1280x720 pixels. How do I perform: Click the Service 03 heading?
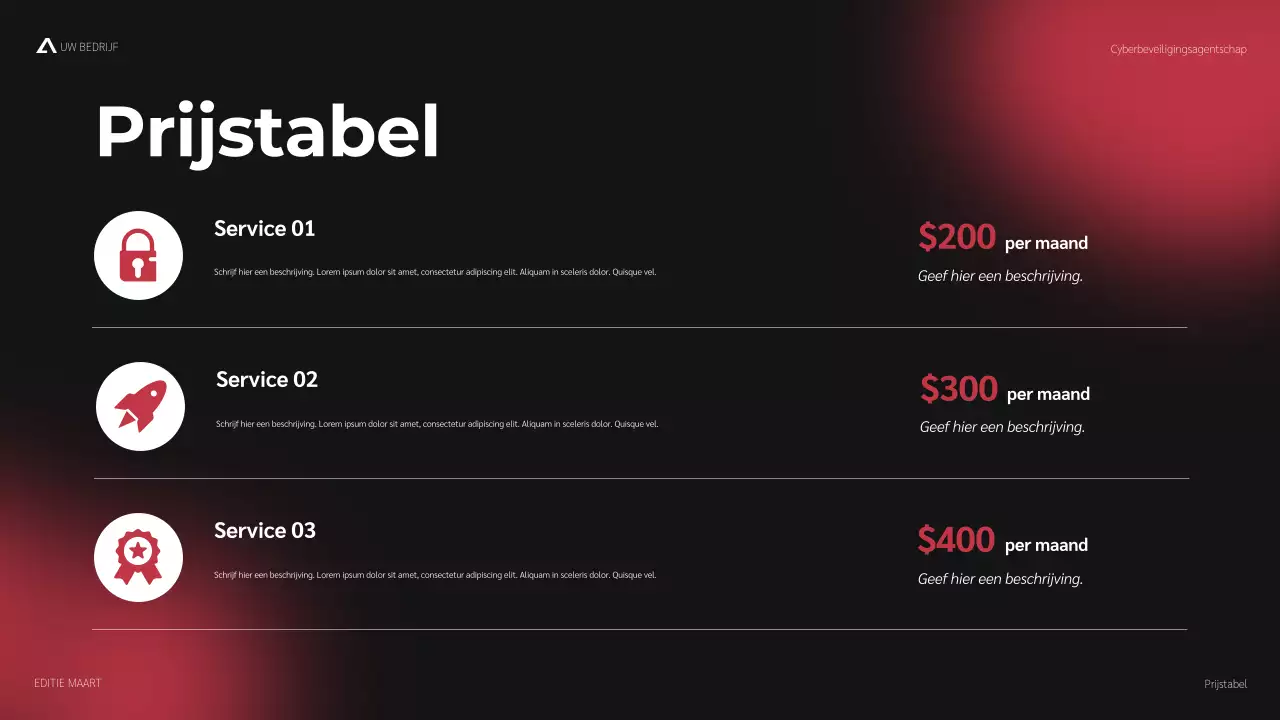[x=264, y=531]
